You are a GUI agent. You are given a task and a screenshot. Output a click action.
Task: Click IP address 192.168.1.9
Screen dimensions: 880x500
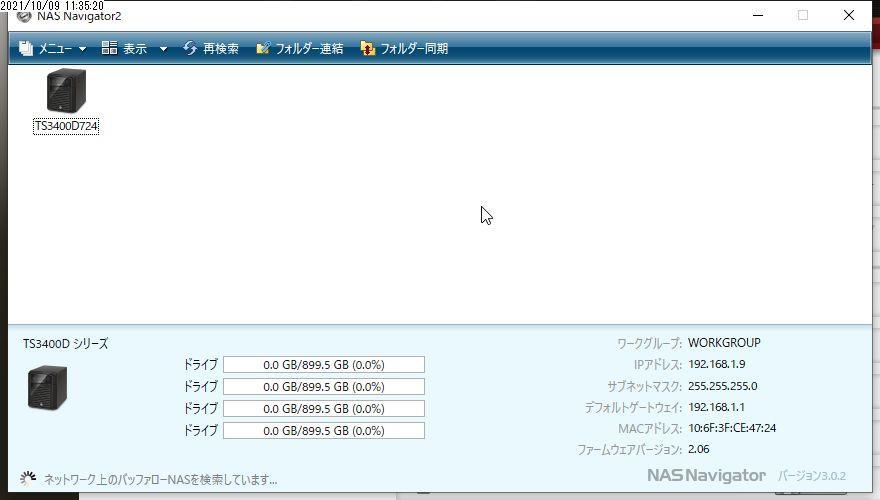pos(717,364)
